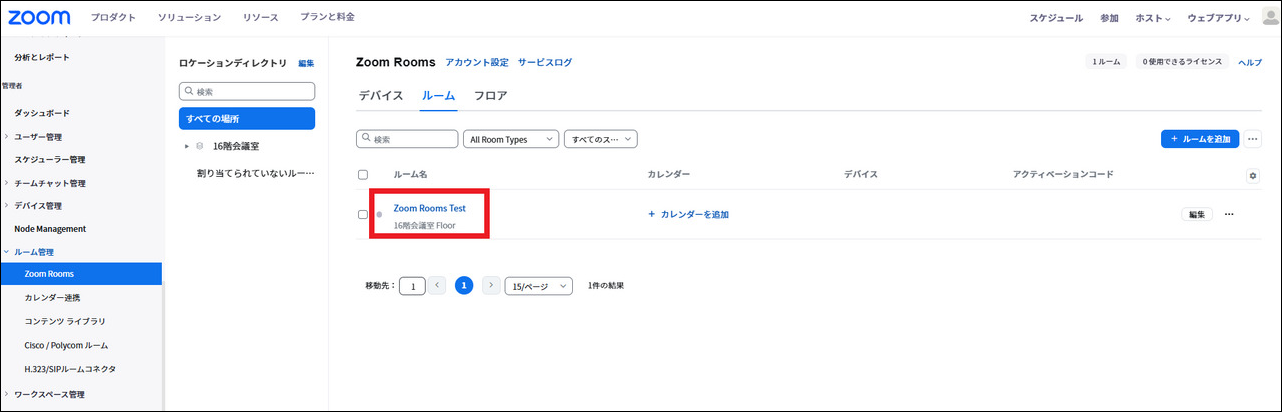Click the Zoom logo

39,18
